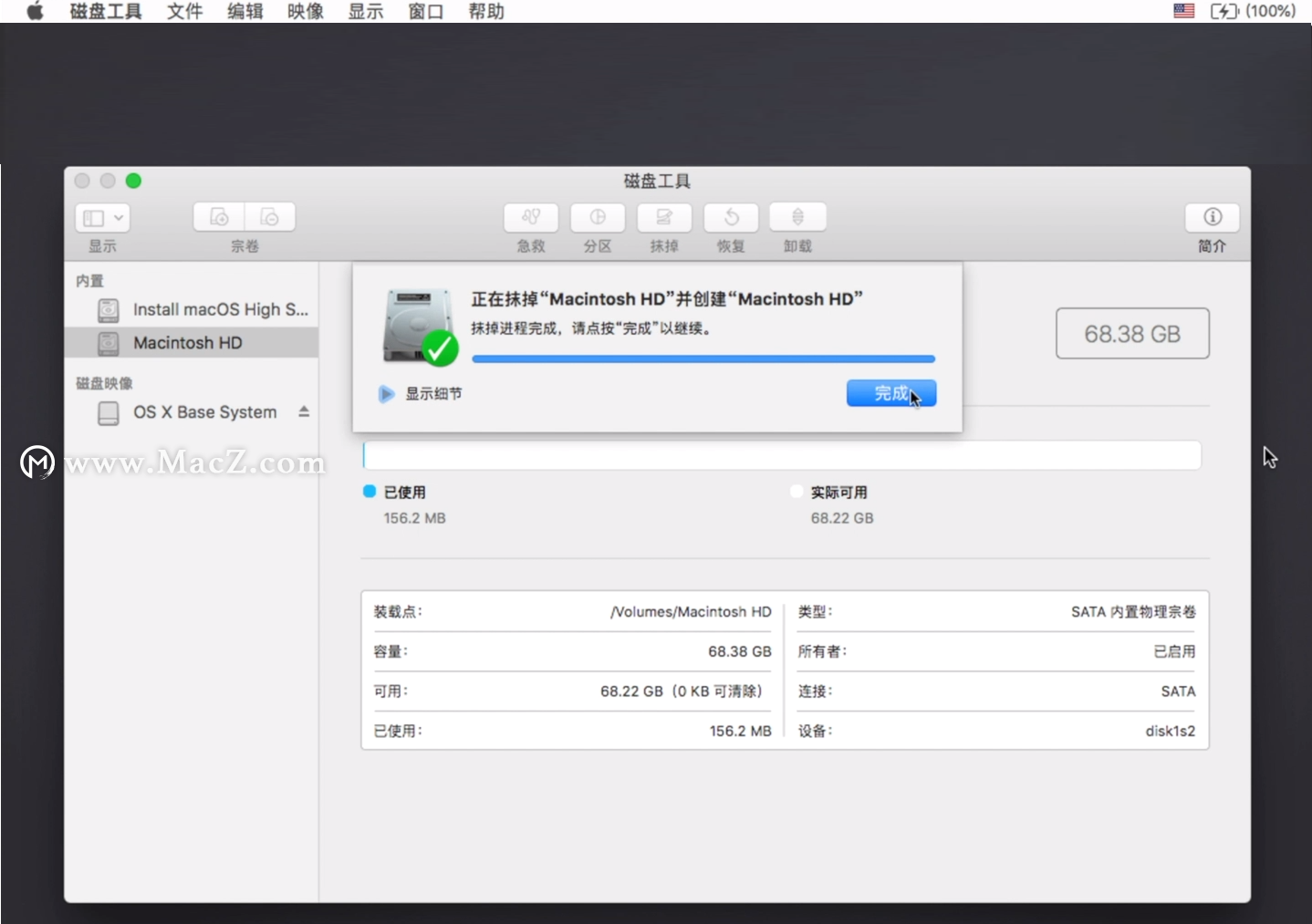Click the /Volumes/Macintosh HD mount point

click(x=691, y=612)
